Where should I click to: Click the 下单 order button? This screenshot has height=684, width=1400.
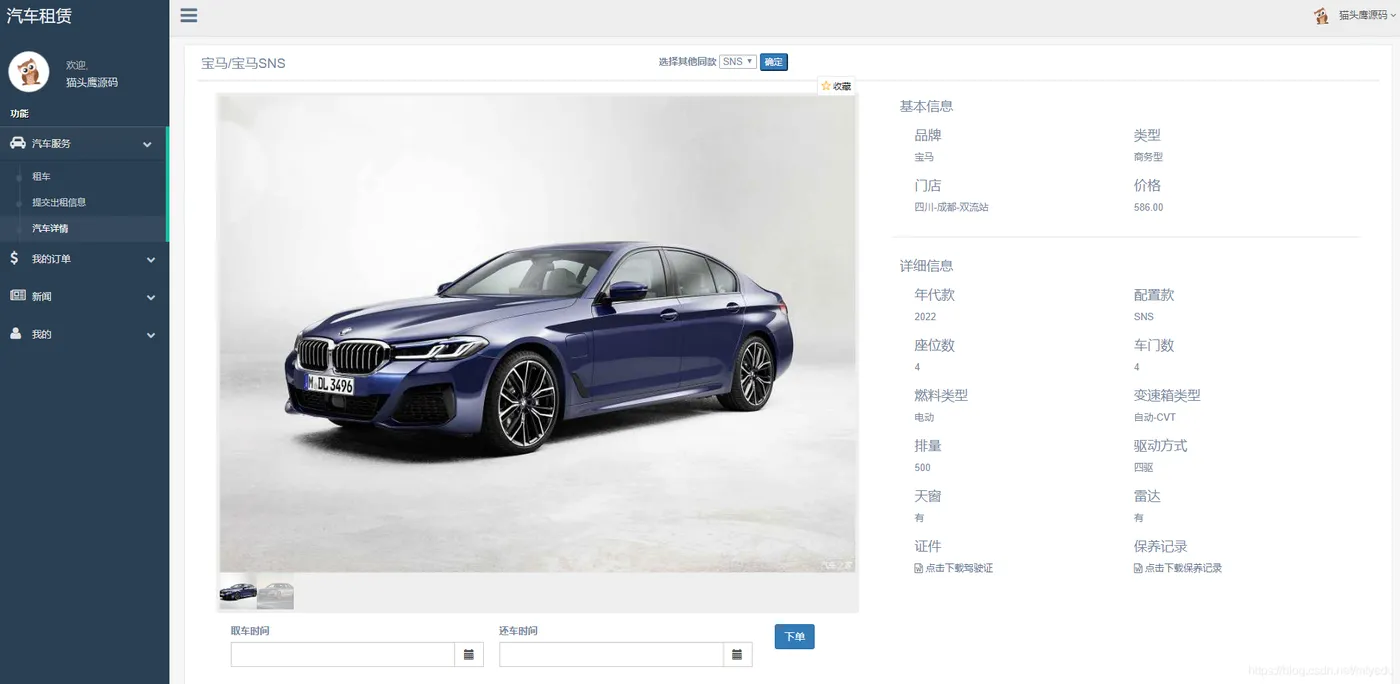(794, 637)
